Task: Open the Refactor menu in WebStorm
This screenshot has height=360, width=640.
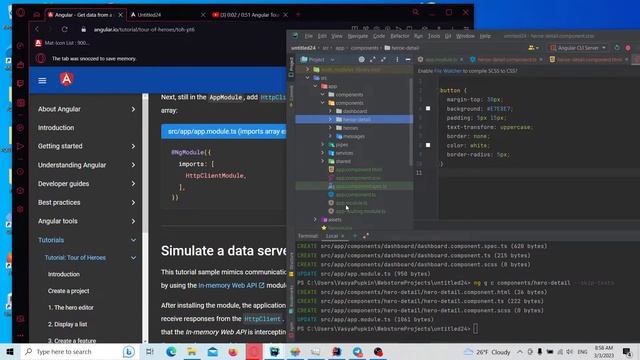Action: (x=400, y=36)
